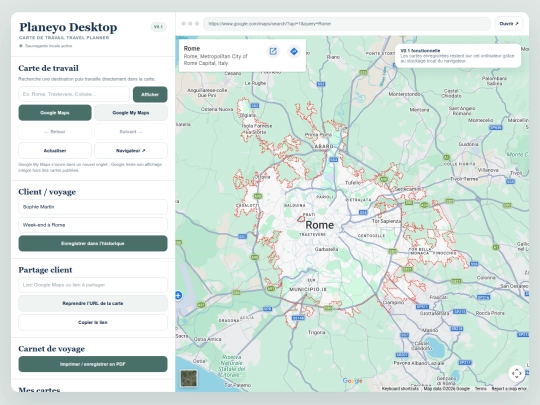The width and height of the screenshot is (540, 405).
Task: Open Rome place in new window icon
Action: click(273, 51)
